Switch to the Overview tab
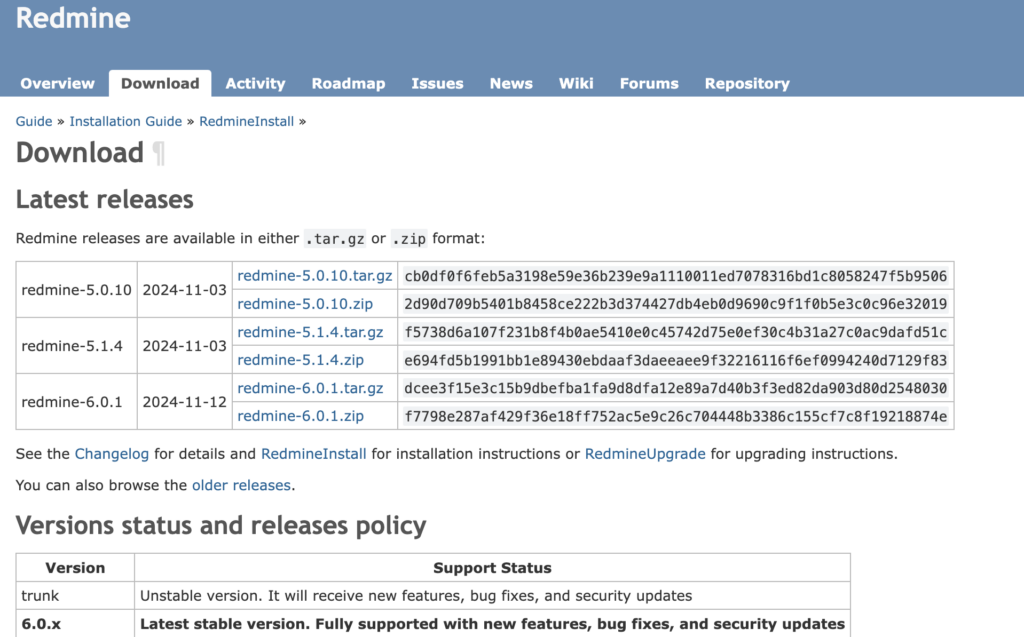The width and height of the screenshot is (1024, 637). (57, 84)
